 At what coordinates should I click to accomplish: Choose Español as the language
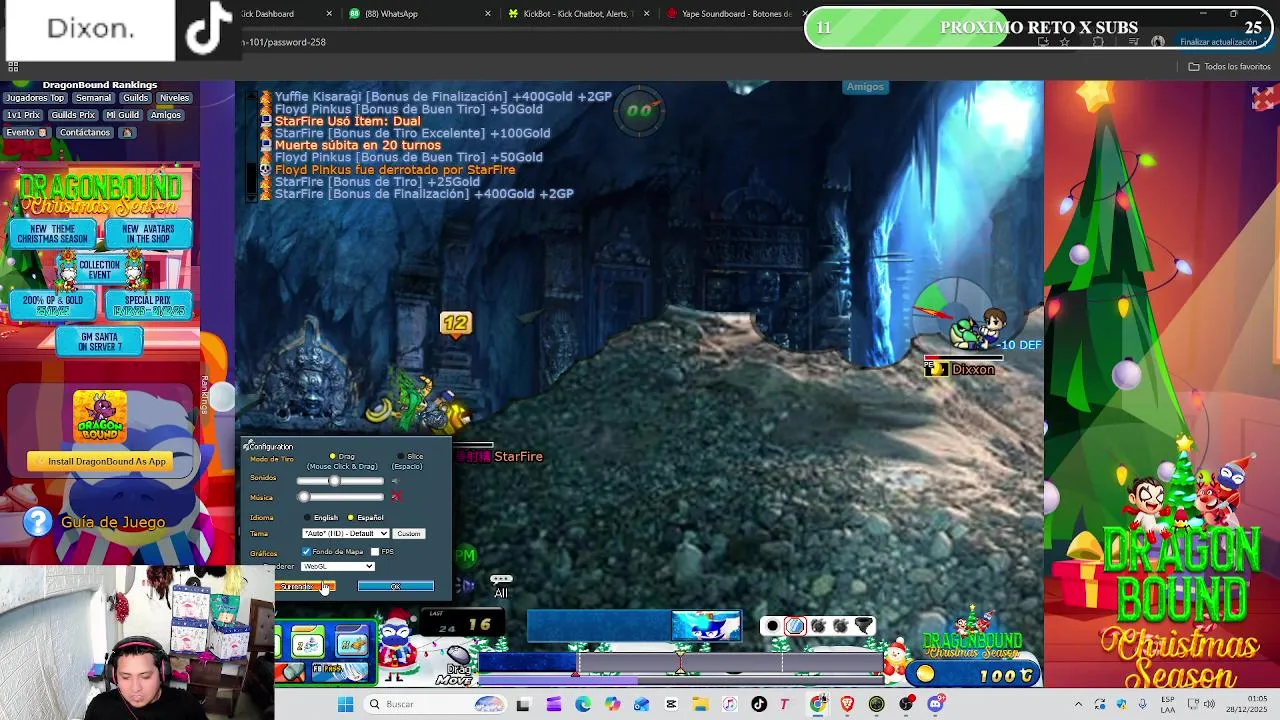click(x=351, y=518)
